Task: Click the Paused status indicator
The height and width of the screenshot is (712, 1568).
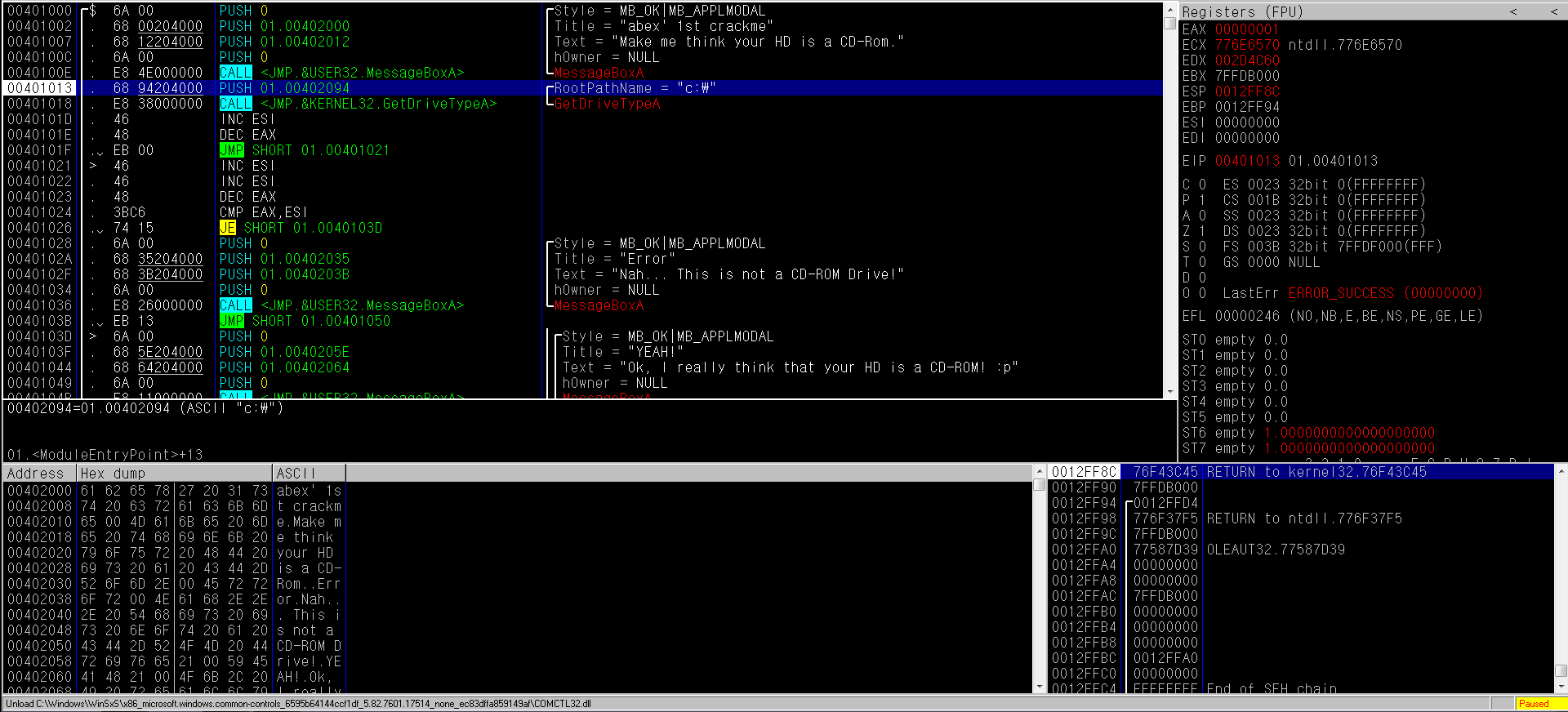Action: pyautogui.click(x=1540, y=704)
